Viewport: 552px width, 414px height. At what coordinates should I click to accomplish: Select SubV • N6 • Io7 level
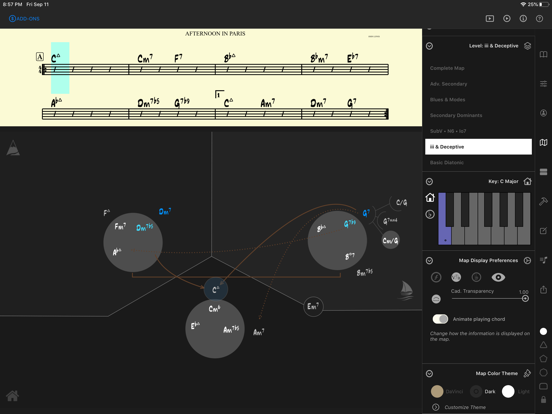click(x=478, y=131)
